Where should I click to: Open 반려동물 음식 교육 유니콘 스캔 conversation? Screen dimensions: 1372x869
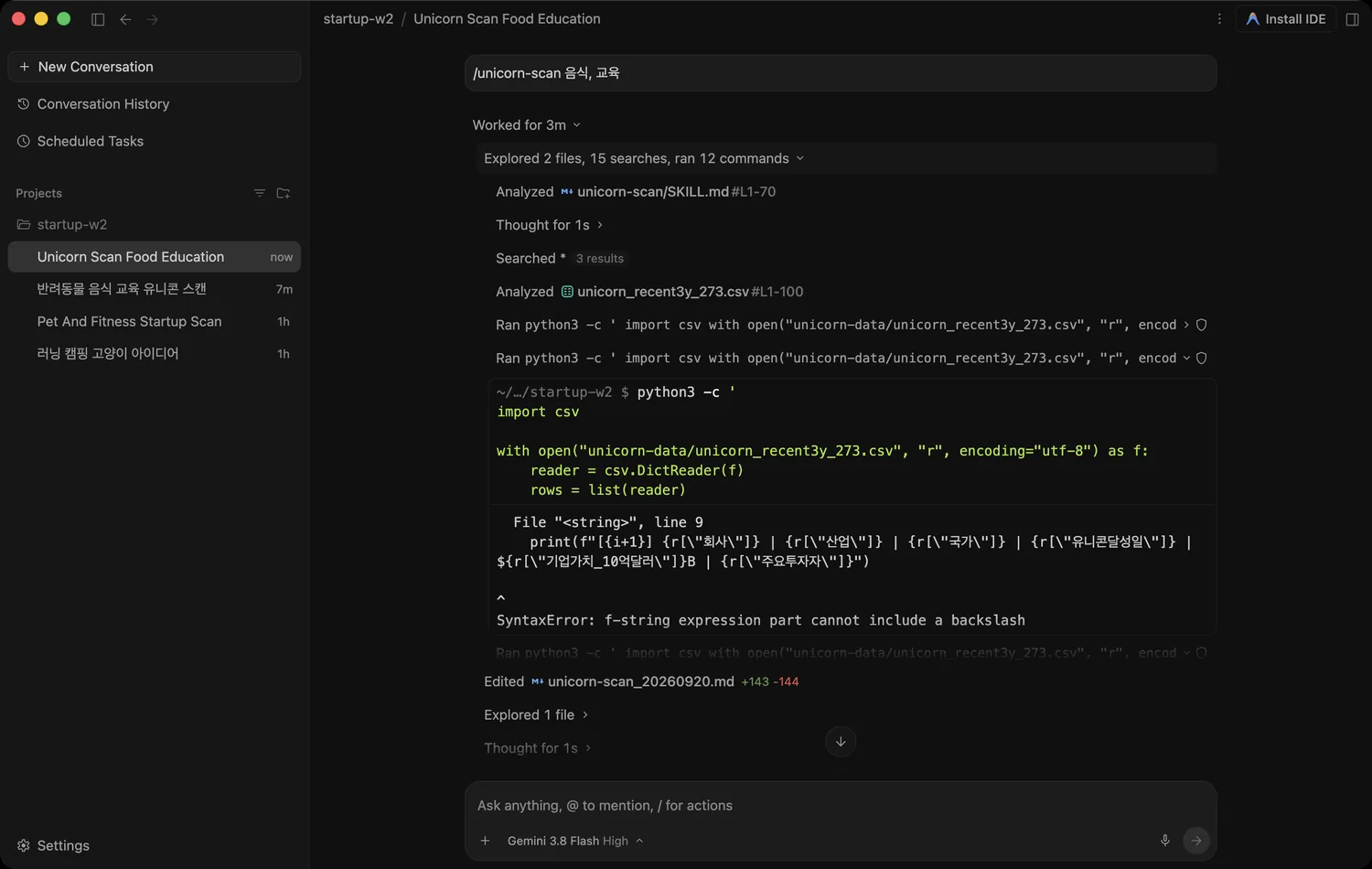click(x=154, y=289)
